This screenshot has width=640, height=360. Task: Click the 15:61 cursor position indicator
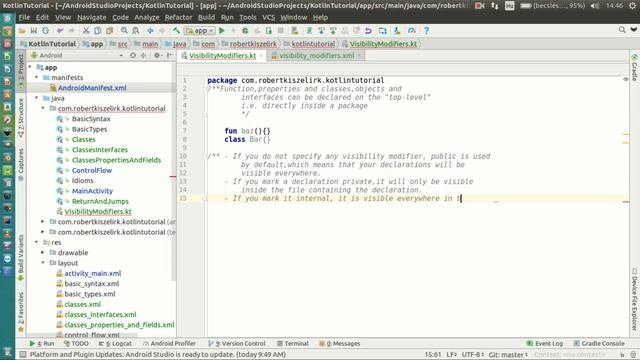pos(433,355)
